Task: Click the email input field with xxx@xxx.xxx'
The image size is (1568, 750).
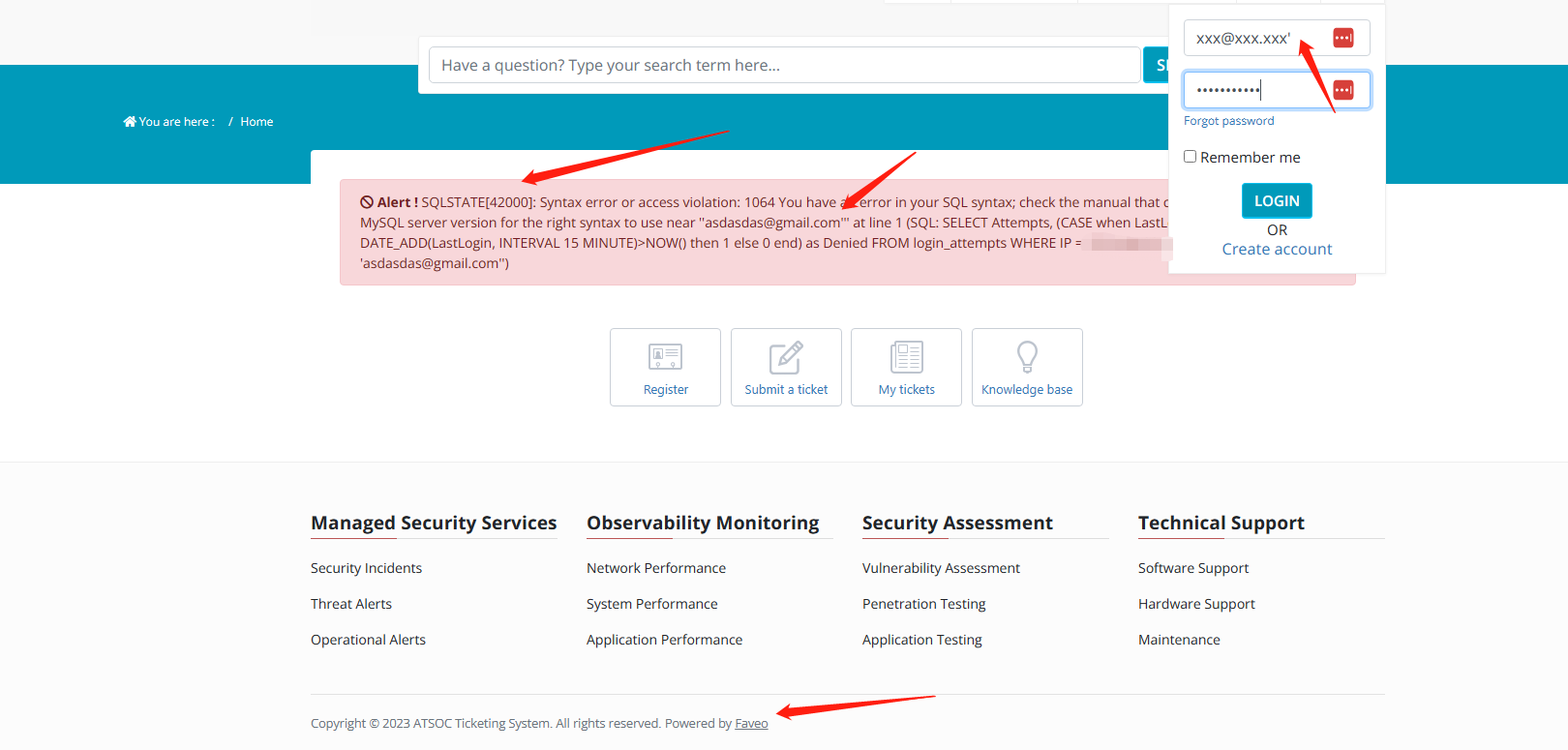Action: pyautogui.click(x=1277, y=38)
